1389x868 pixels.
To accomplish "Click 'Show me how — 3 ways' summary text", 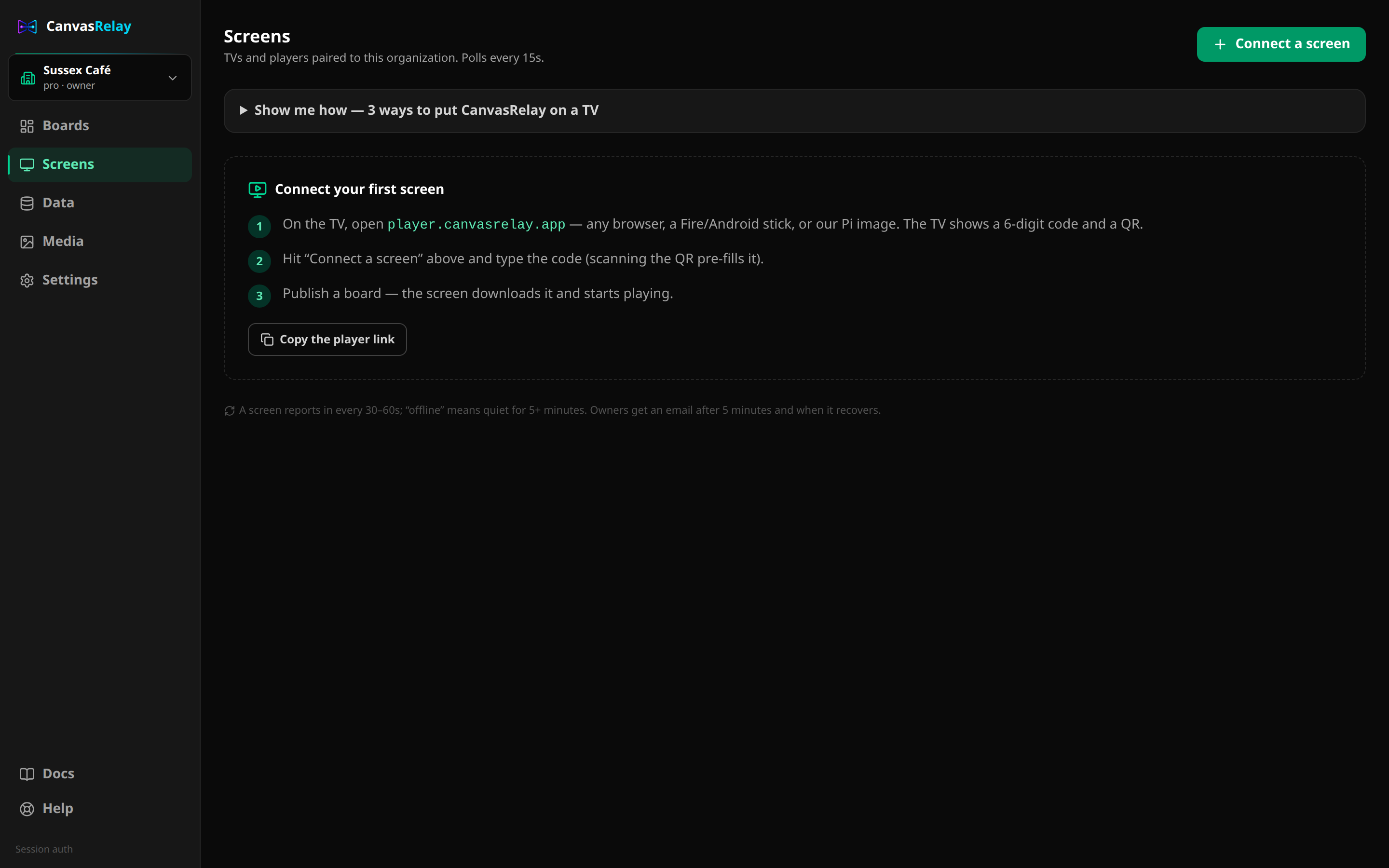I will click(x=426, y=110).
